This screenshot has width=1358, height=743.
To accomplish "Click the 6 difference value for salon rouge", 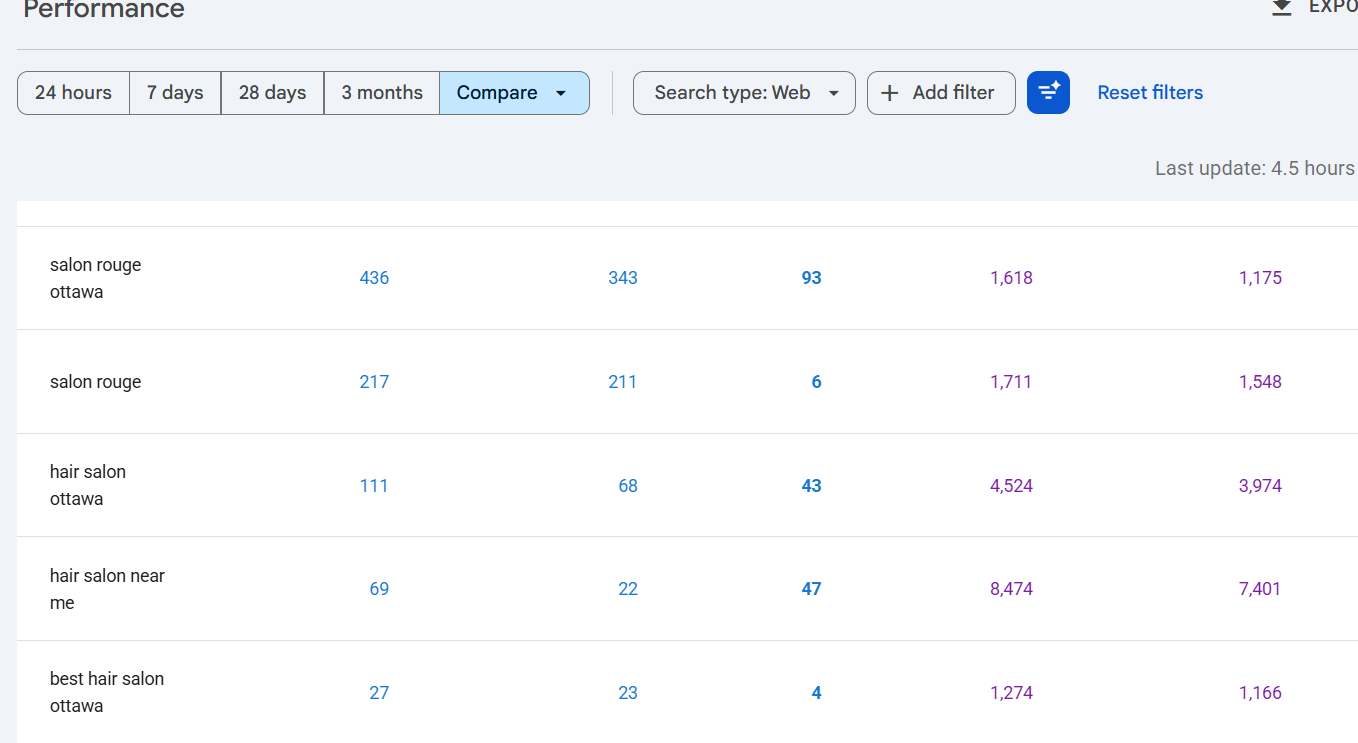I will [816, 382].
